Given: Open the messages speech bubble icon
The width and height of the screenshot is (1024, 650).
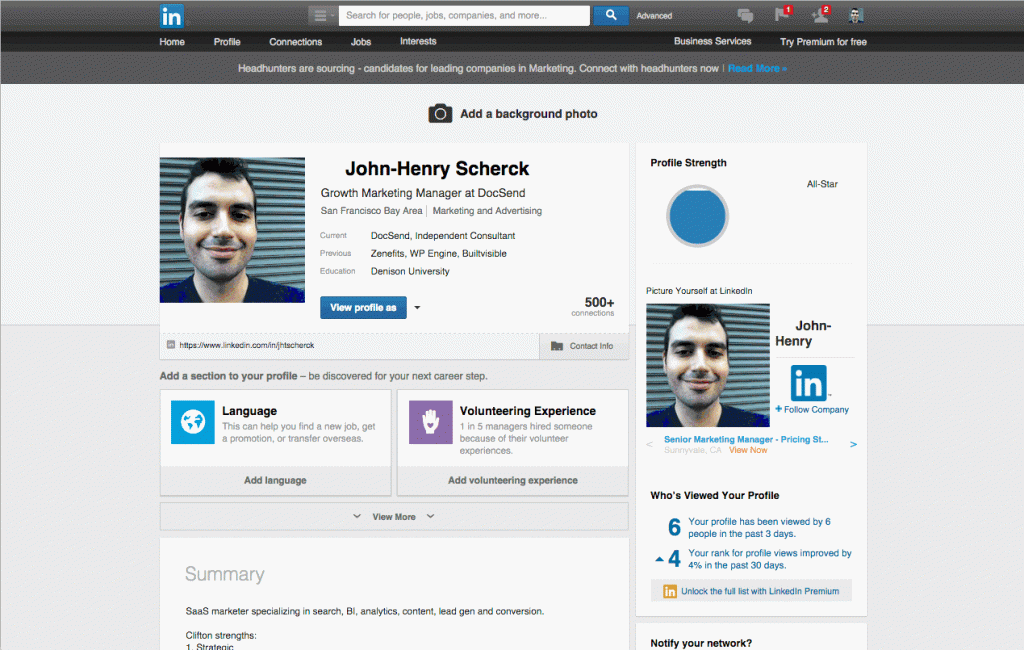Looking at the screenshot, I should tap(745, 15).
